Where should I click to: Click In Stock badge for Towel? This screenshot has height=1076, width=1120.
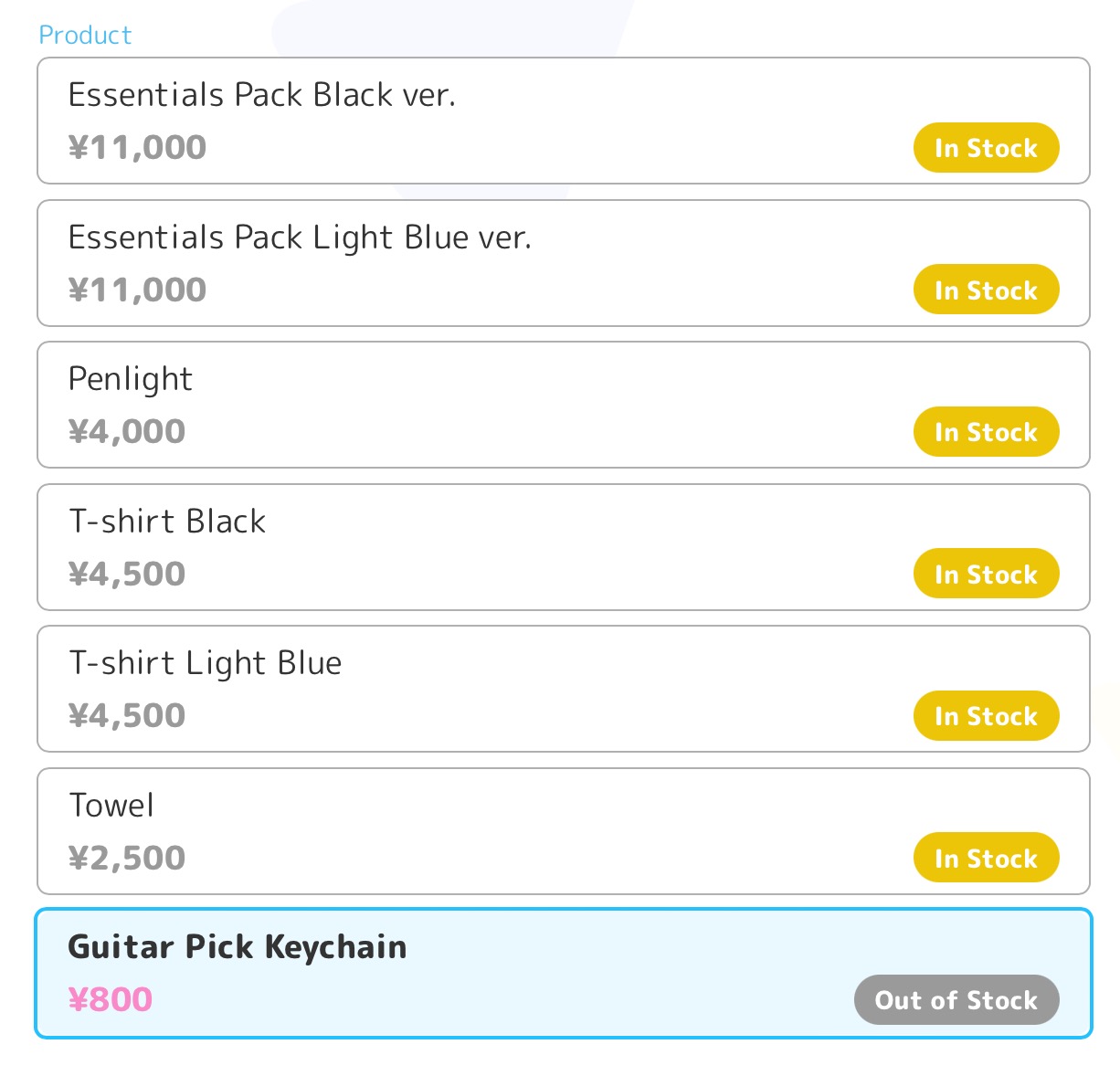986,859
